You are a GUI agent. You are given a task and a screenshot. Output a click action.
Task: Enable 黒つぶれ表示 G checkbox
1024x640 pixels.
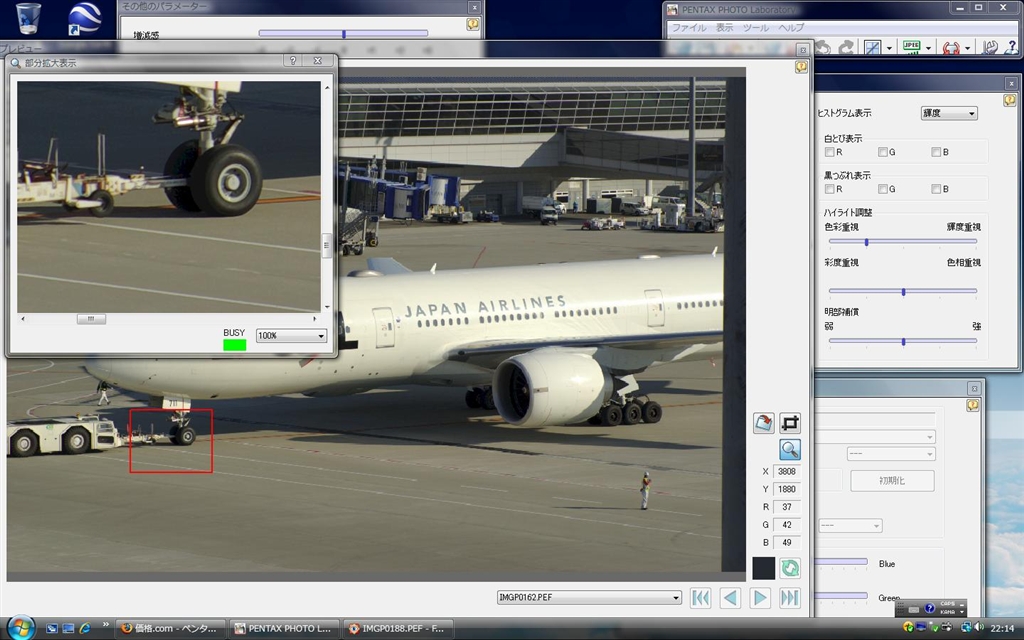point(883,189)
